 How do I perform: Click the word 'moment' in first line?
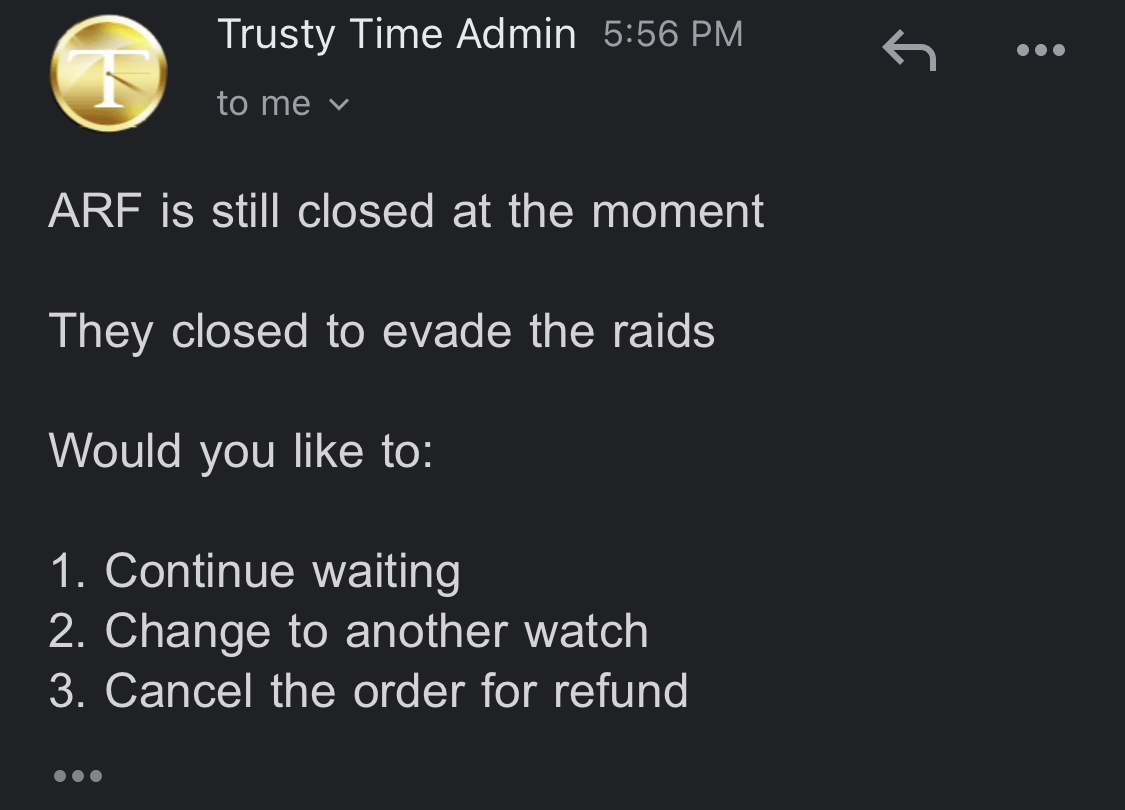pyautogui.click(x=678, y=212)
